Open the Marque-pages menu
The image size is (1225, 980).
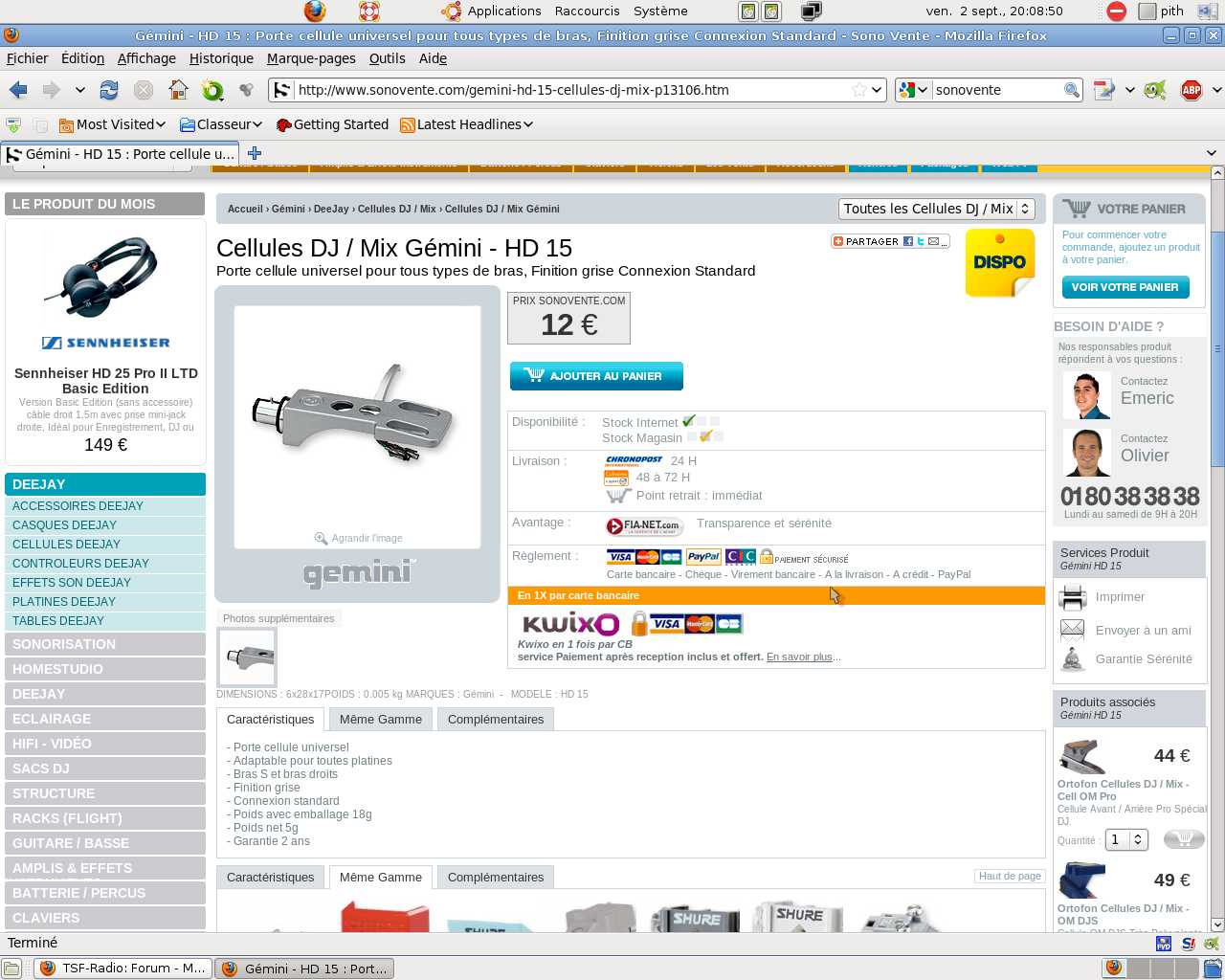coord(311,58)
